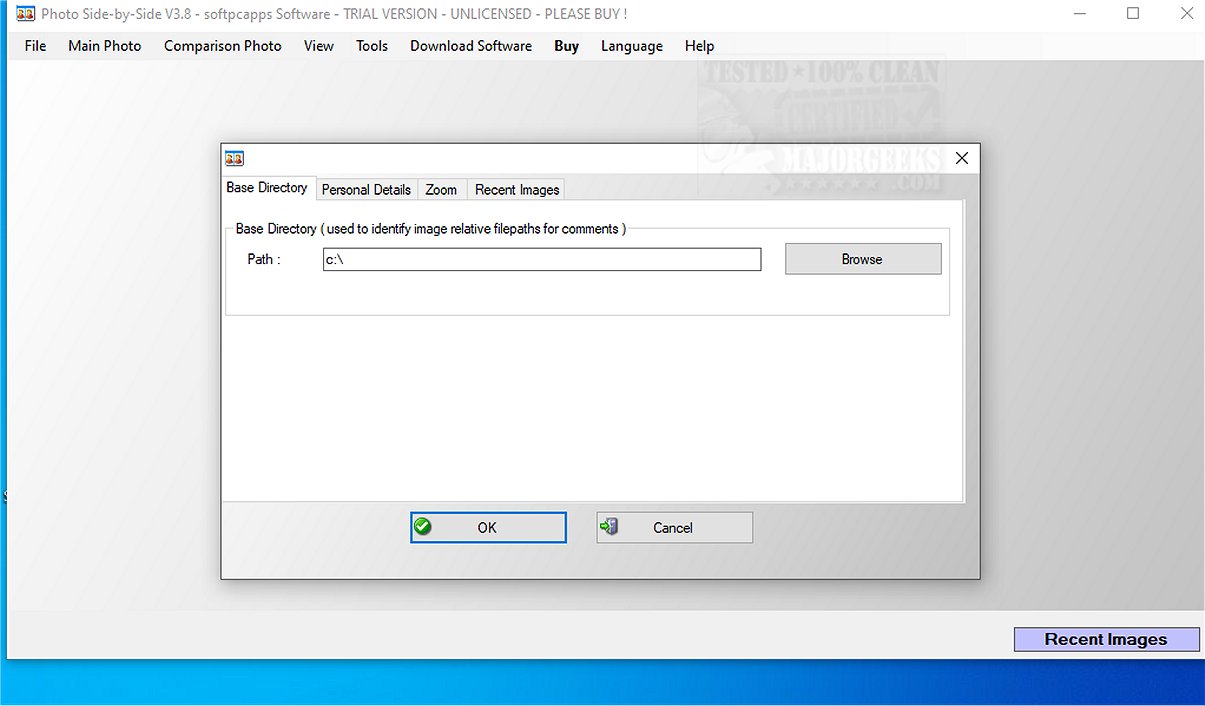
Task: Click the green checkmark icon on OK
Action: 423,527
